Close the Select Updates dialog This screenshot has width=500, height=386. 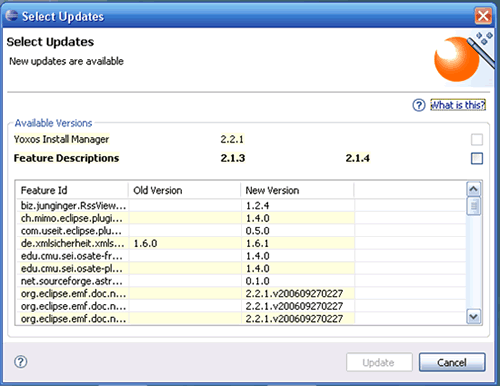(483, 16)
